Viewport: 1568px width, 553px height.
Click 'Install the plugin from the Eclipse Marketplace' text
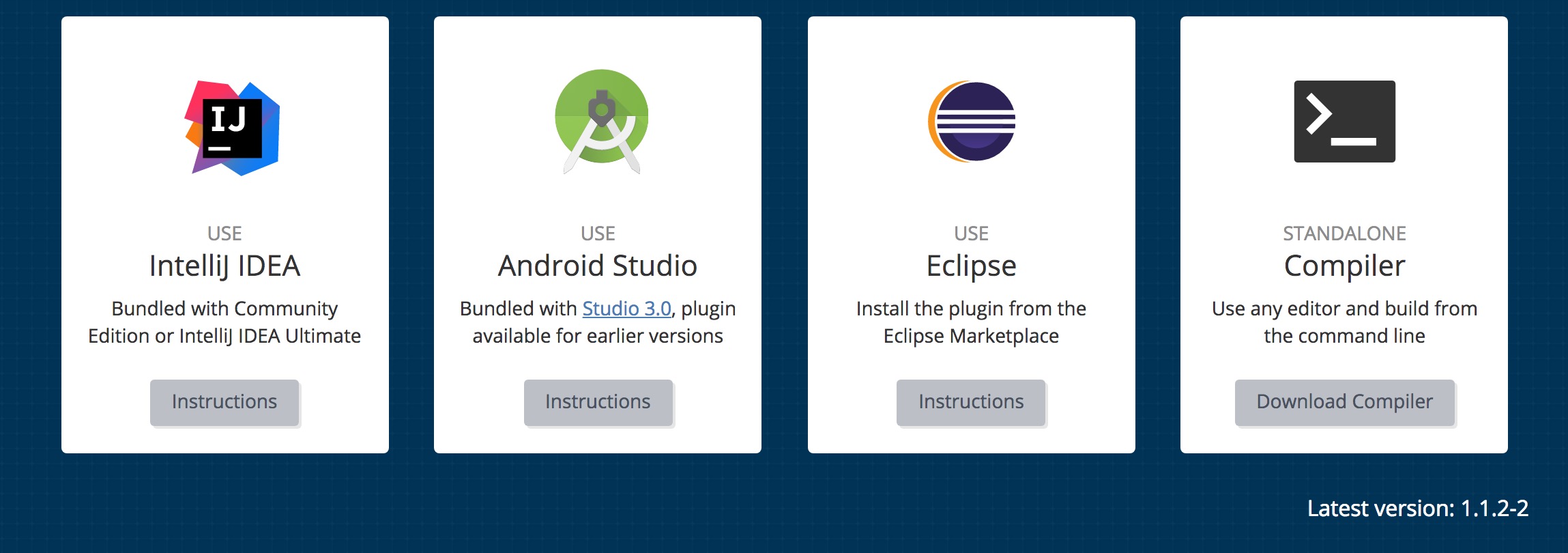pyautogui.click(x=971, y=322)
